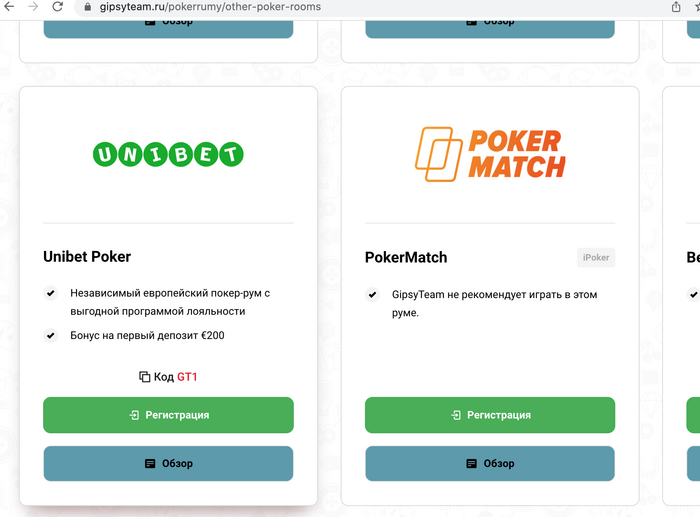The width and height of the screenshot is (700, 517).
Task: Click the browser back arrow
Action: pyautogui.click(x=9, y=6)
